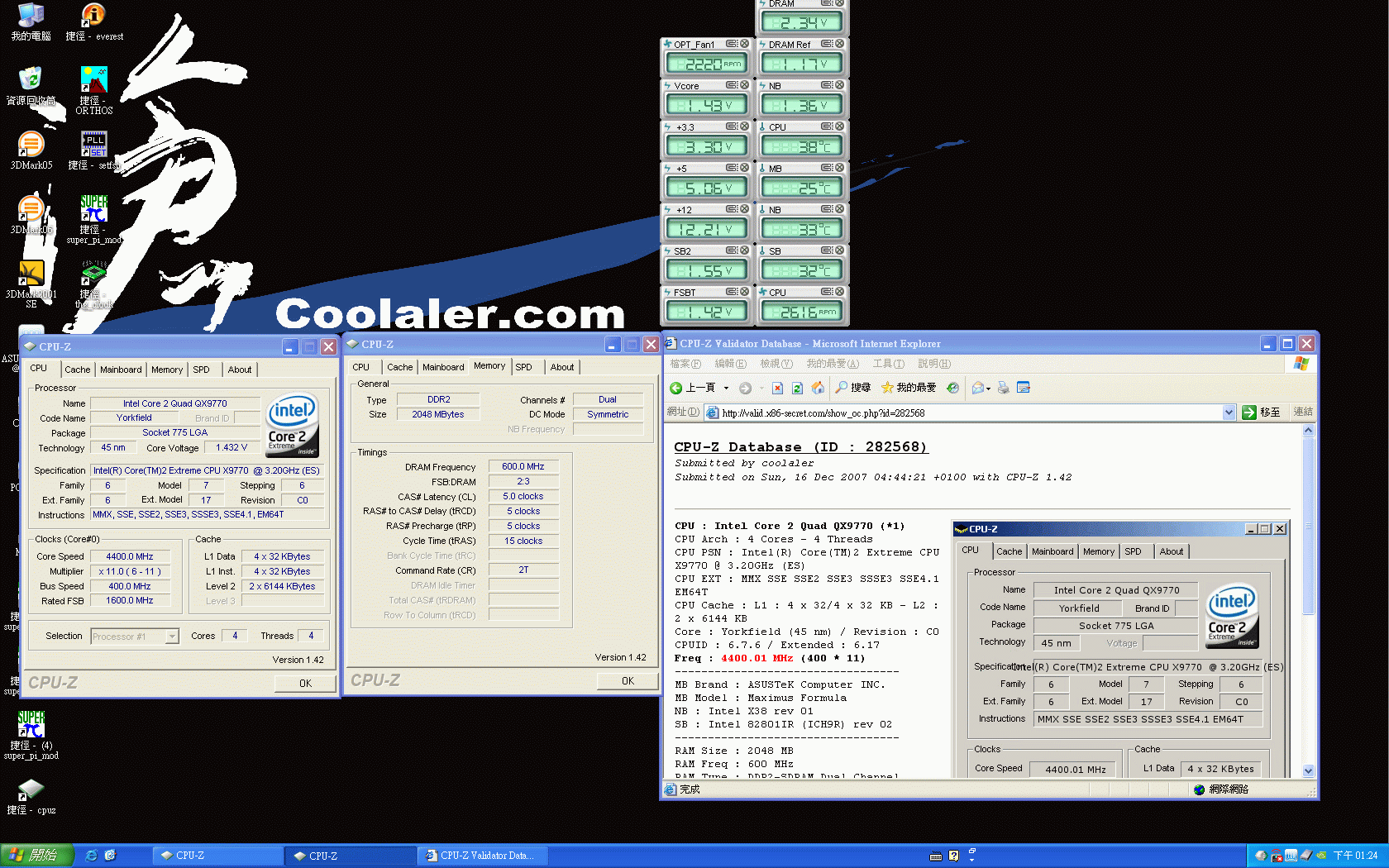Print the page with the printer icon
This screenshot has width=1389, height=868.
[x=1003, y=388]
